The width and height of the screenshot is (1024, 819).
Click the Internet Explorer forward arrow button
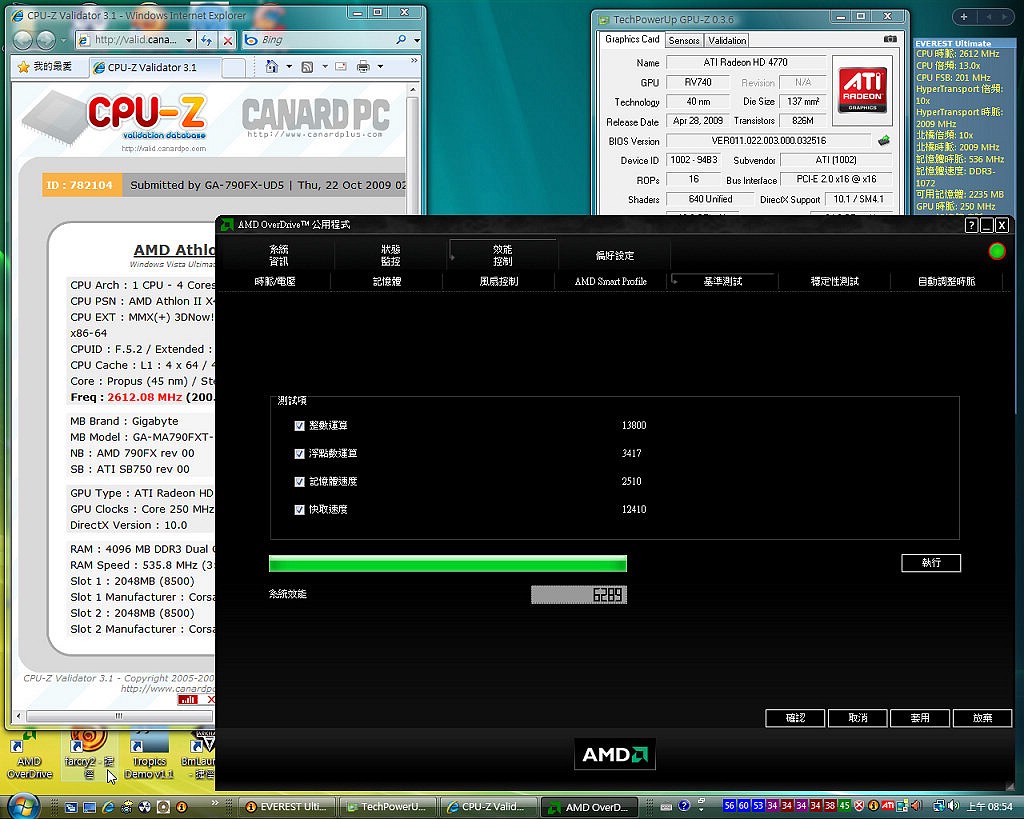(x=46, y=40)
